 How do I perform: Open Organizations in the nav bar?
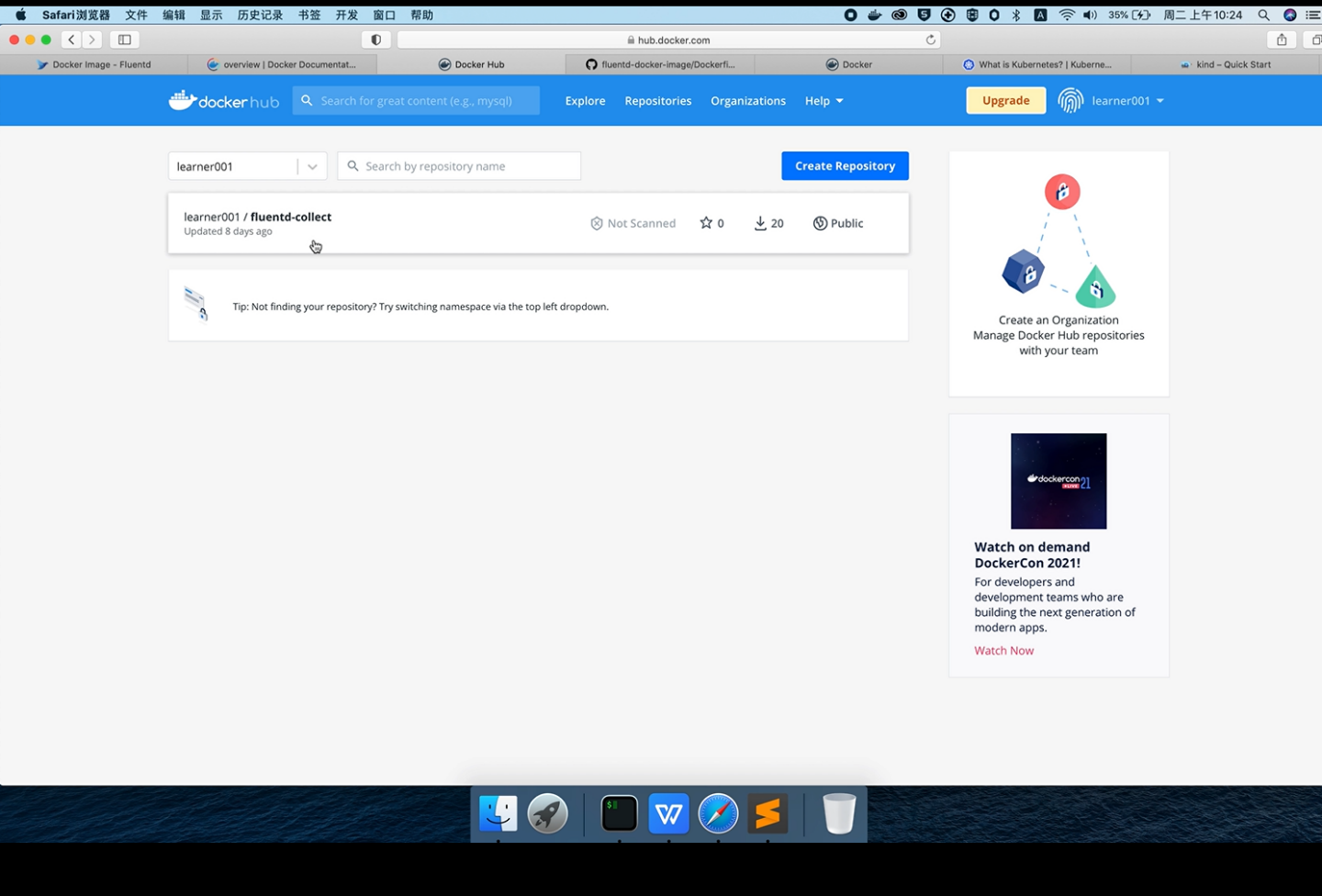[748, 101]
